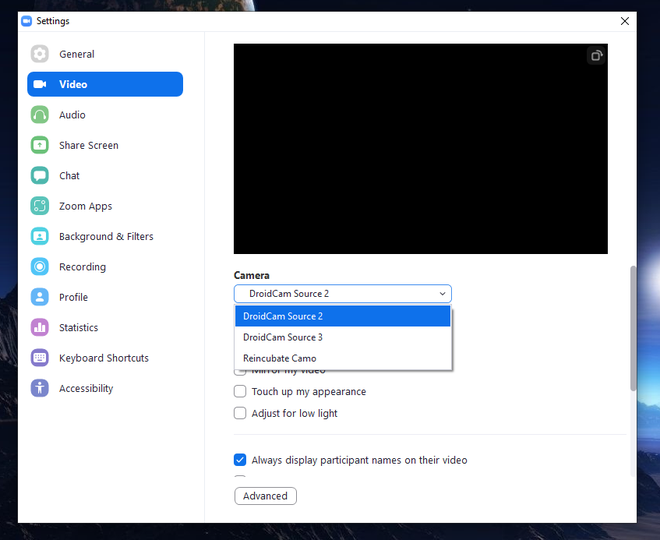This screenshot has width=660, height=540.
Task: Choose DroidCam Source 2 from the list
Action: 343,316
